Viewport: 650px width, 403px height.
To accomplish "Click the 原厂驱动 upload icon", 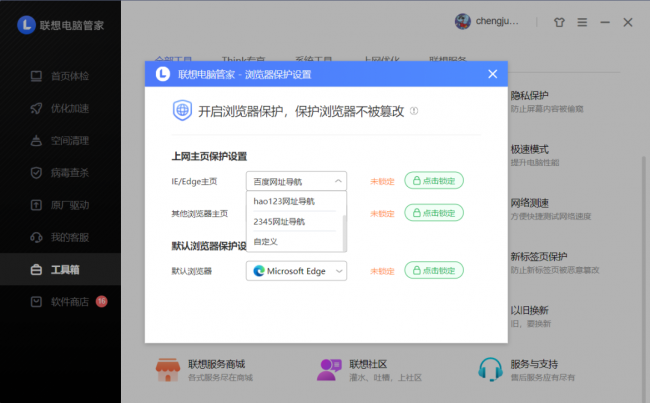I will (36, 205).
